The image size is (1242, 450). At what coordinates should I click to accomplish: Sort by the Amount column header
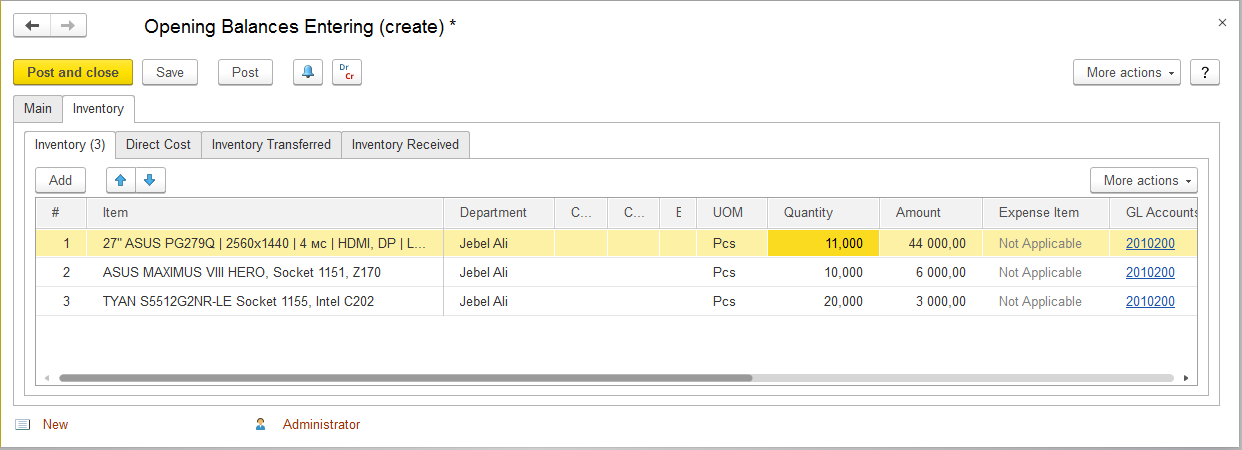click(918, 212)
